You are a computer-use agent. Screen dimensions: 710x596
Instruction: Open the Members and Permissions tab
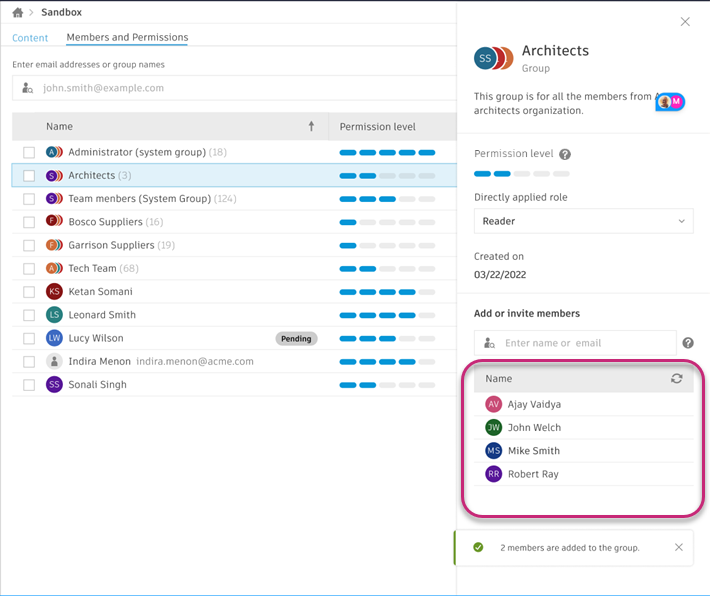[127, 38]
